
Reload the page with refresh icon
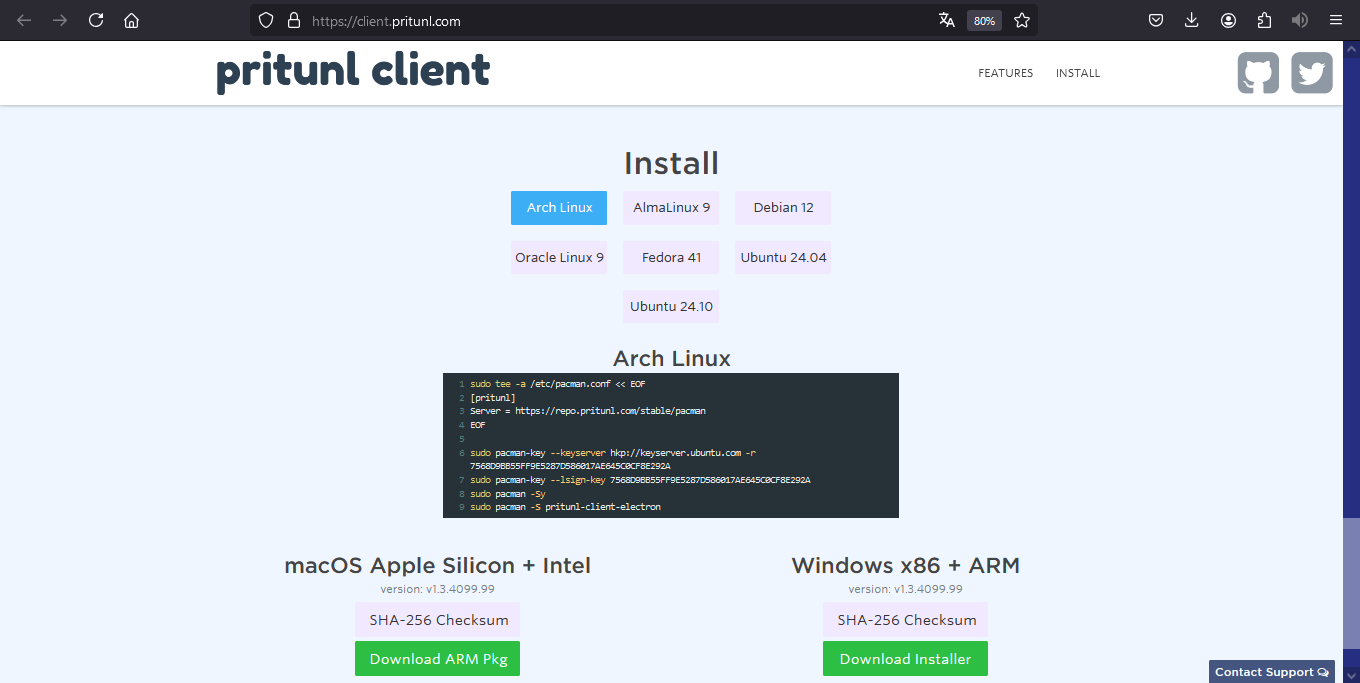96,20
